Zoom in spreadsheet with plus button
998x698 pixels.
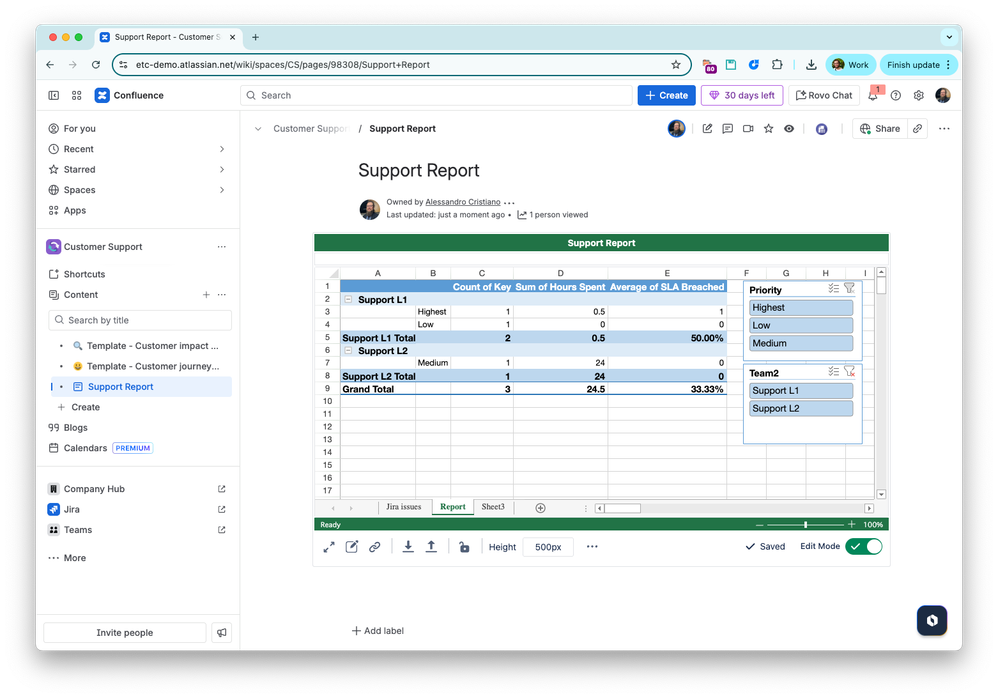pyautogui.click(x=852, y=524)
